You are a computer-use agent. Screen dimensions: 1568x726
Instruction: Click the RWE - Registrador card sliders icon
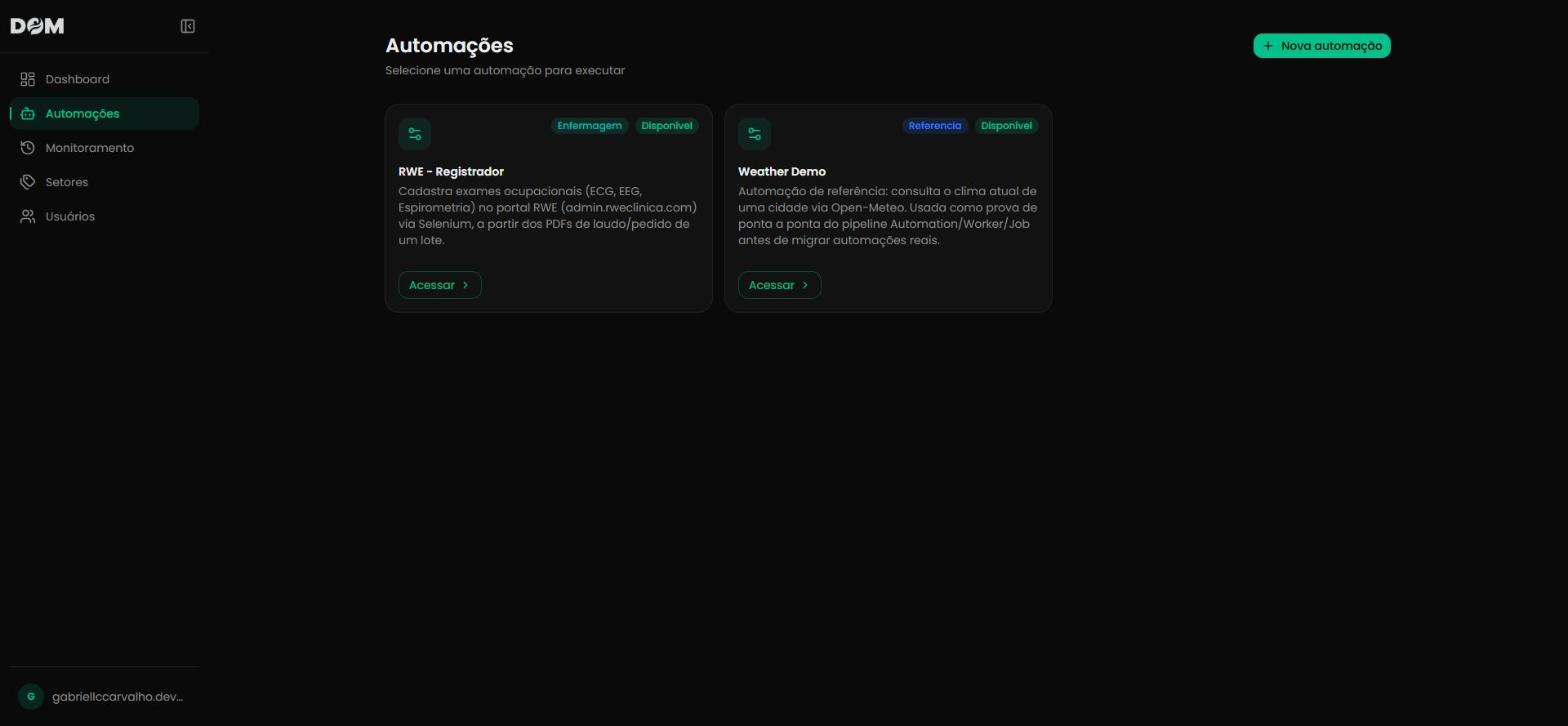(x=415, y=134)
